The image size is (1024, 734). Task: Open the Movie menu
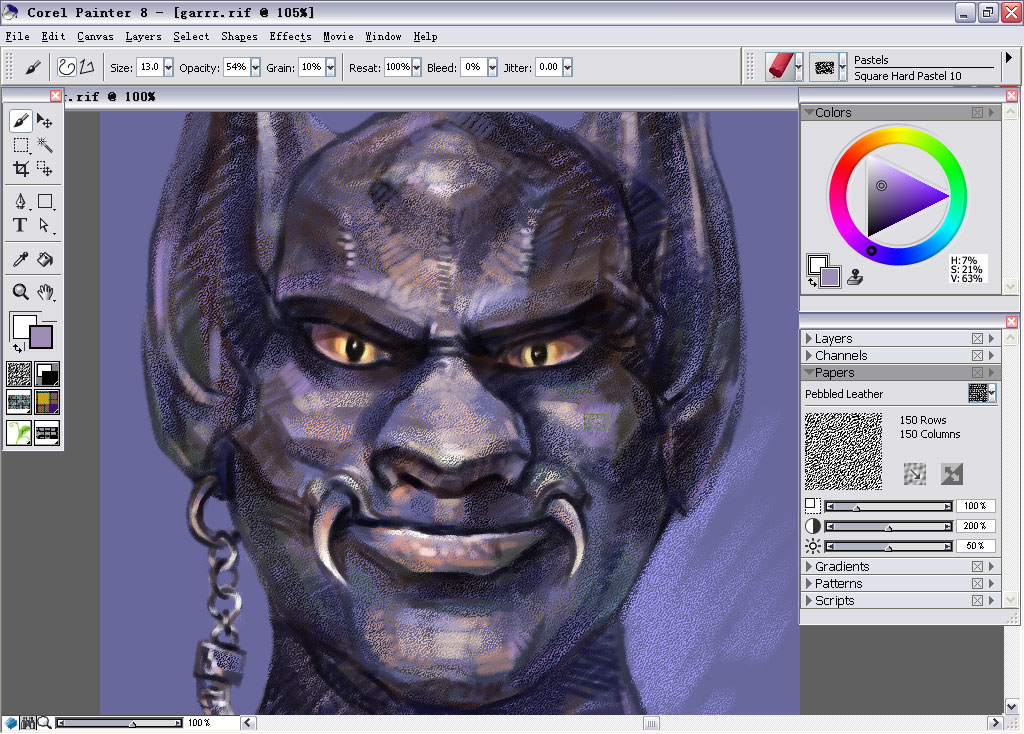338,37
